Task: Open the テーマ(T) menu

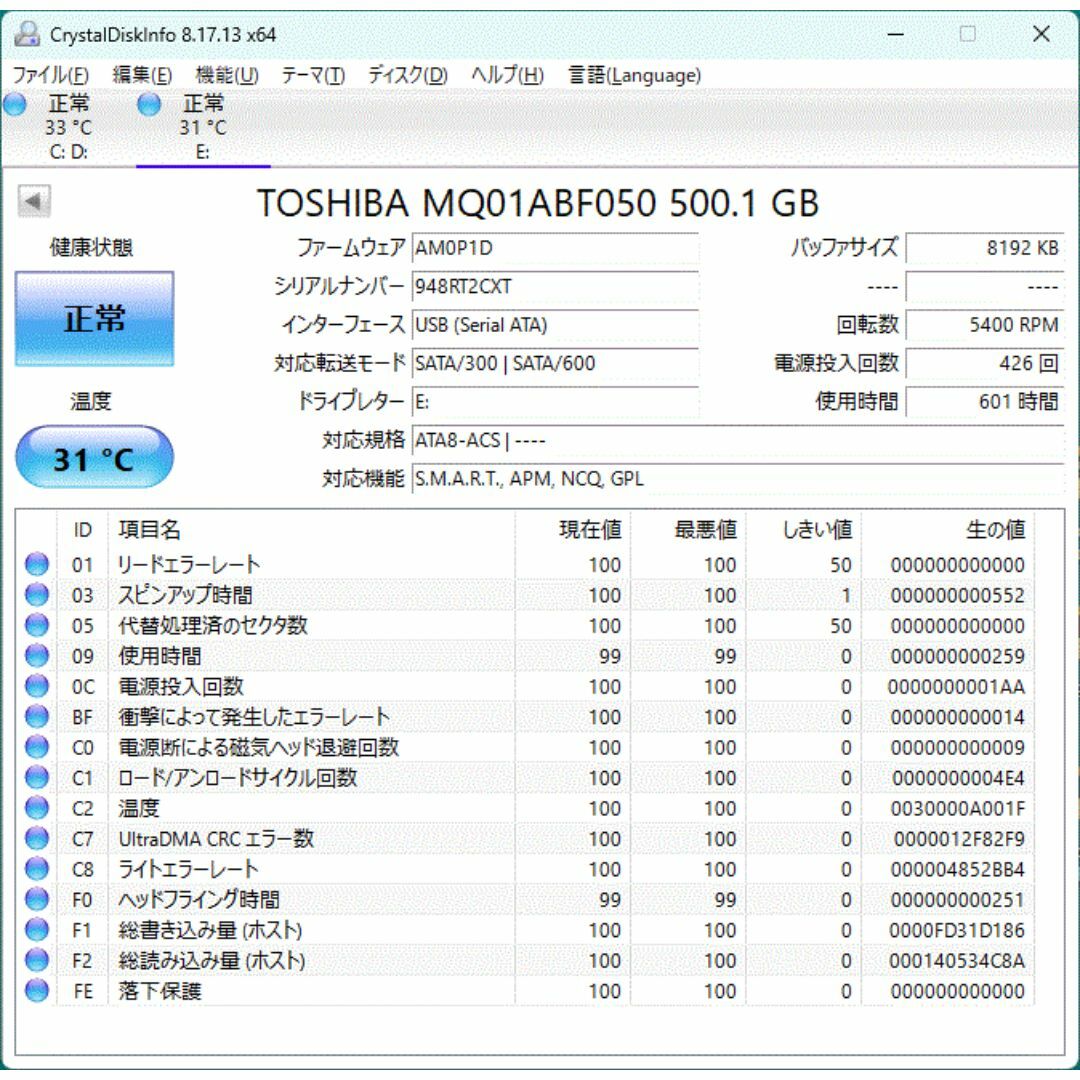Action: pos(313,74)
